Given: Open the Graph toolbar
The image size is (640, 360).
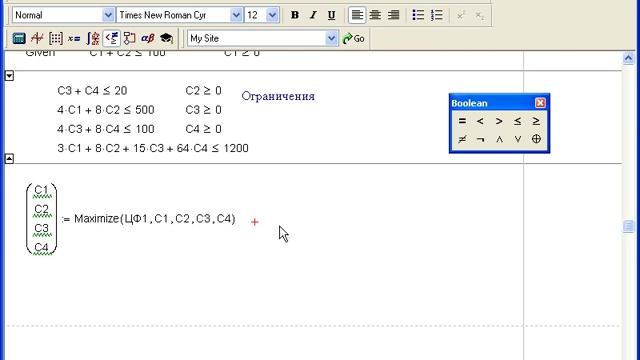Looking at the screenshot, I should [37, 38].
